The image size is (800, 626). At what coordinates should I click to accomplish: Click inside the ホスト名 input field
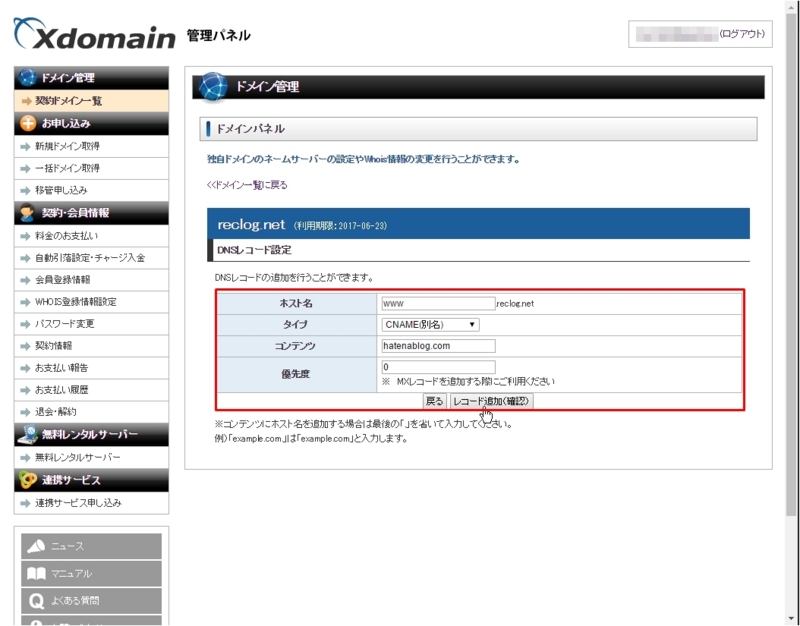tap(440, 301)
